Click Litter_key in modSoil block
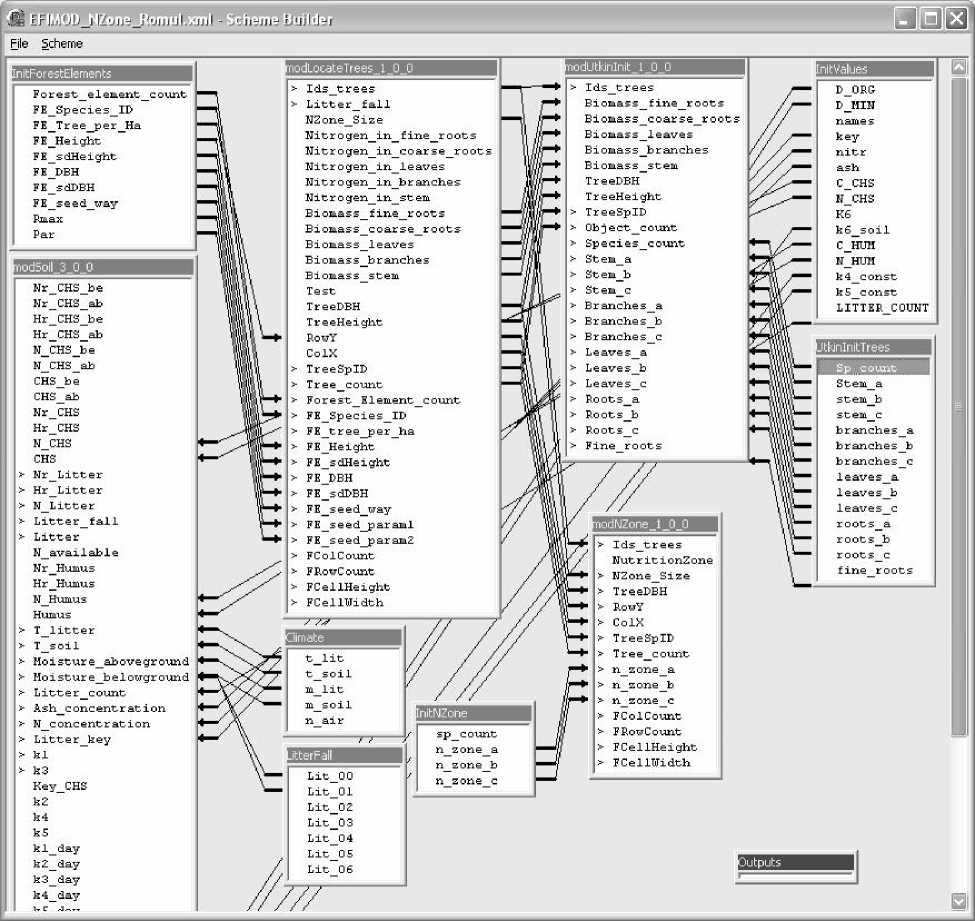This screenshot has height=921, width=975. 72,739
